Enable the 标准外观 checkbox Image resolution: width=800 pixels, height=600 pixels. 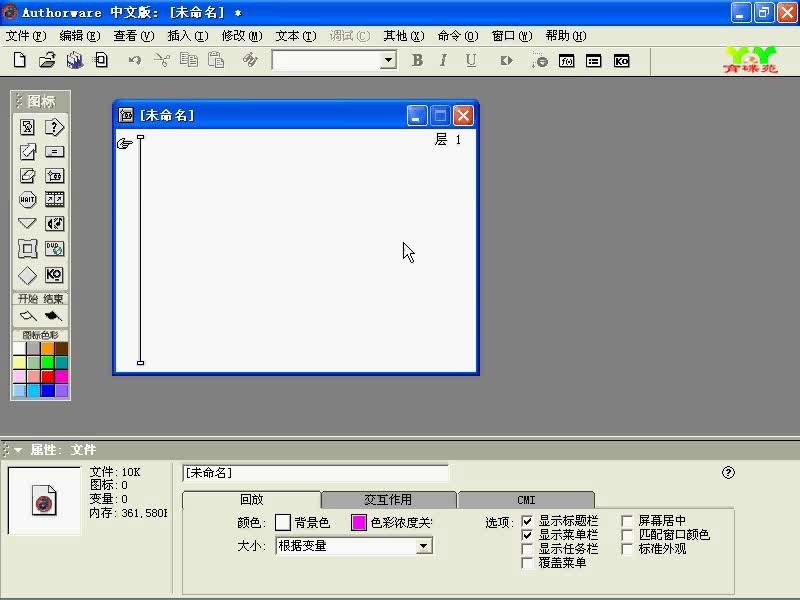(x=627, y=549)
